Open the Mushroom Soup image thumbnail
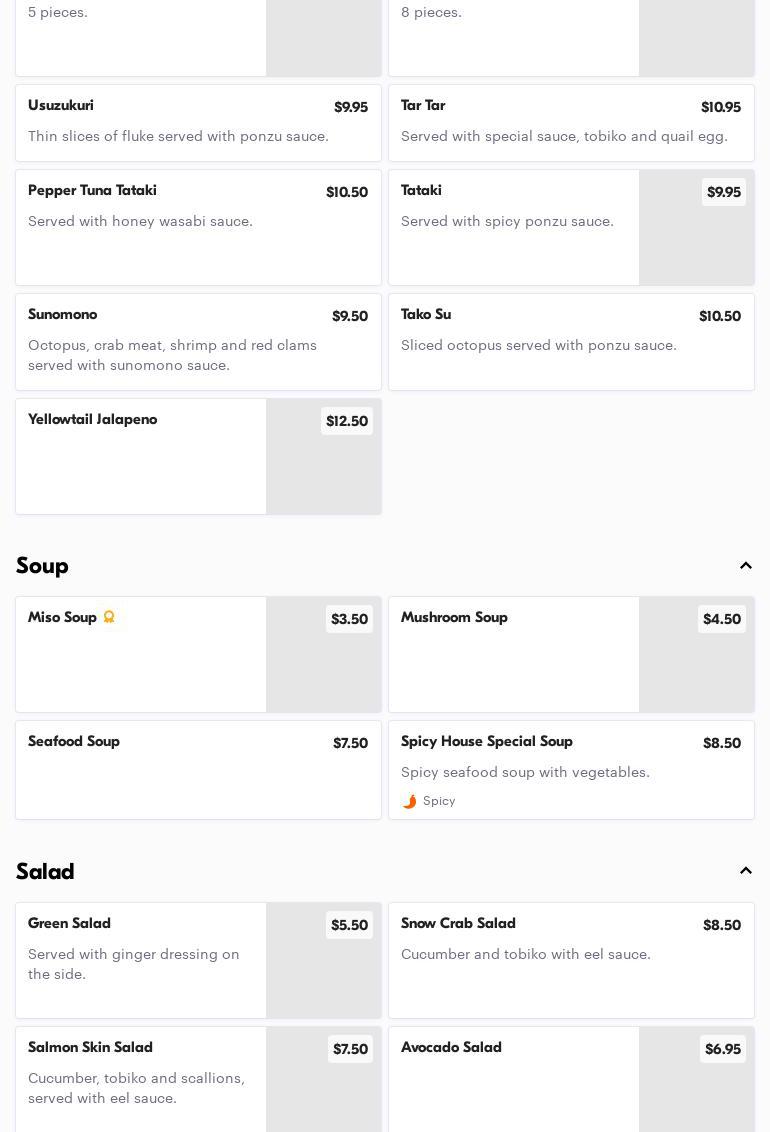770x1132 pixels. tap(696, 654)
